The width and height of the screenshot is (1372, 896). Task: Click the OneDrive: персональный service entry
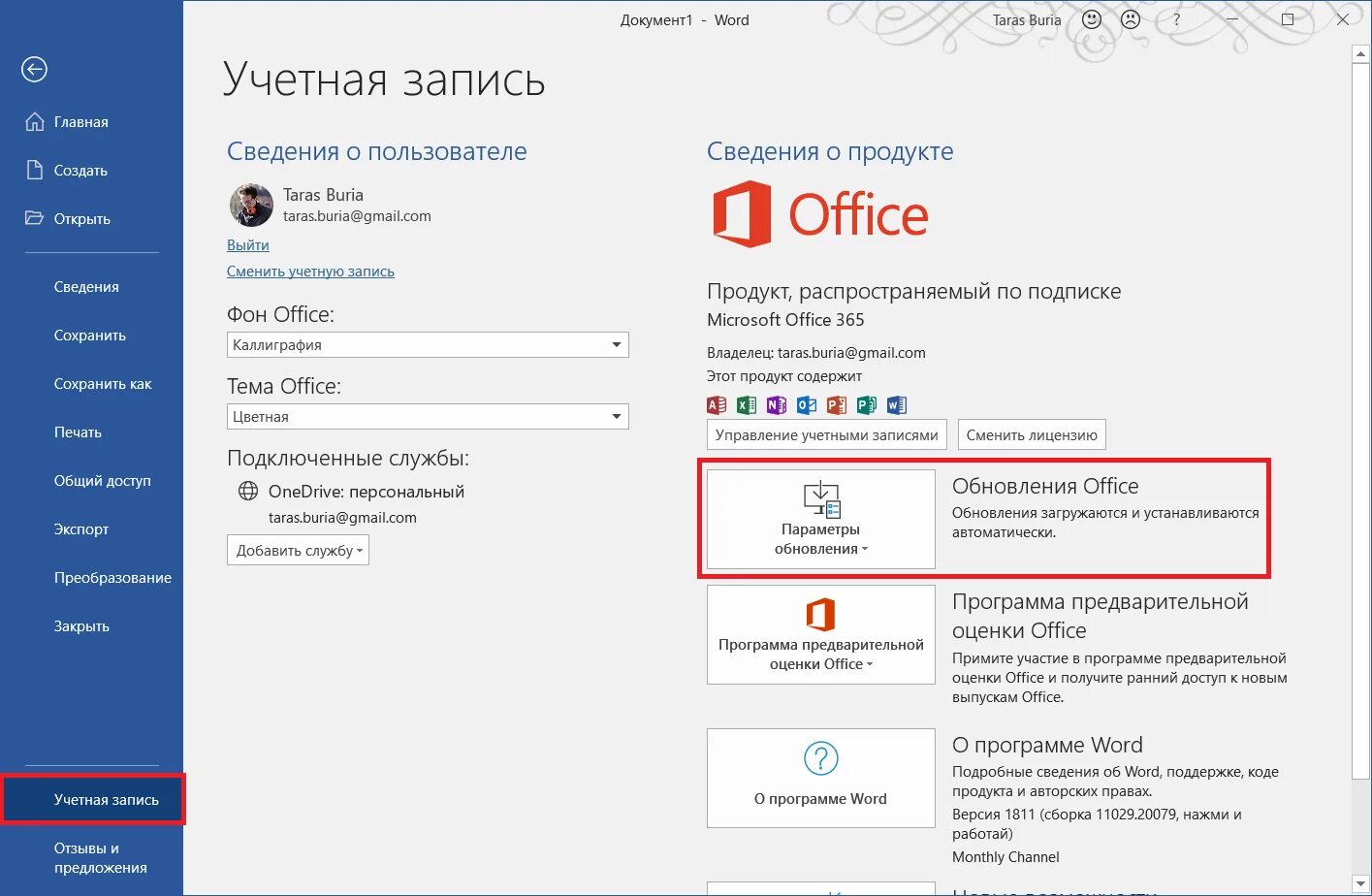(367, 492)
